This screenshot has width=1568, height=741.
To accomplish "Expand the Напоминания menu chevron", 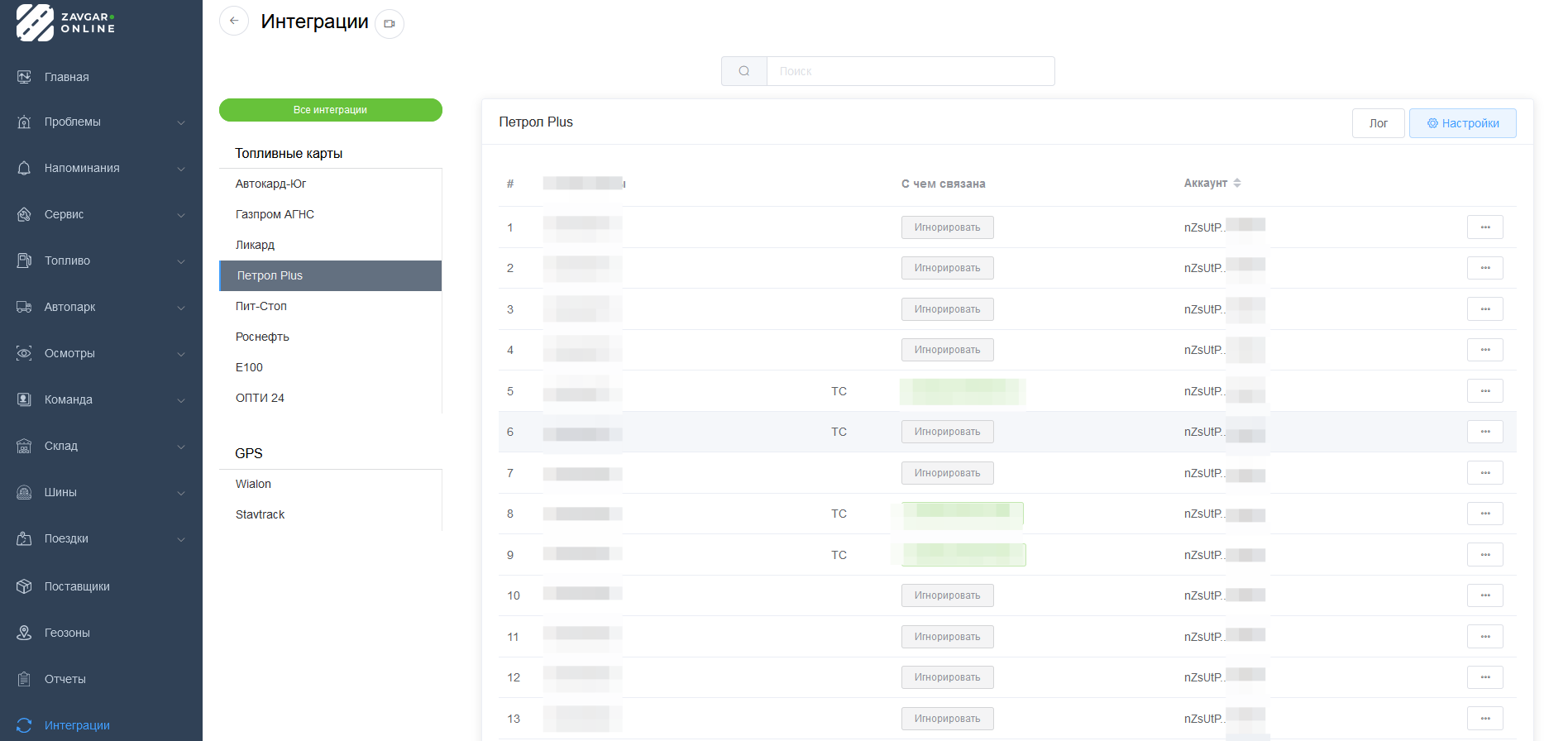I will point(181,169).
